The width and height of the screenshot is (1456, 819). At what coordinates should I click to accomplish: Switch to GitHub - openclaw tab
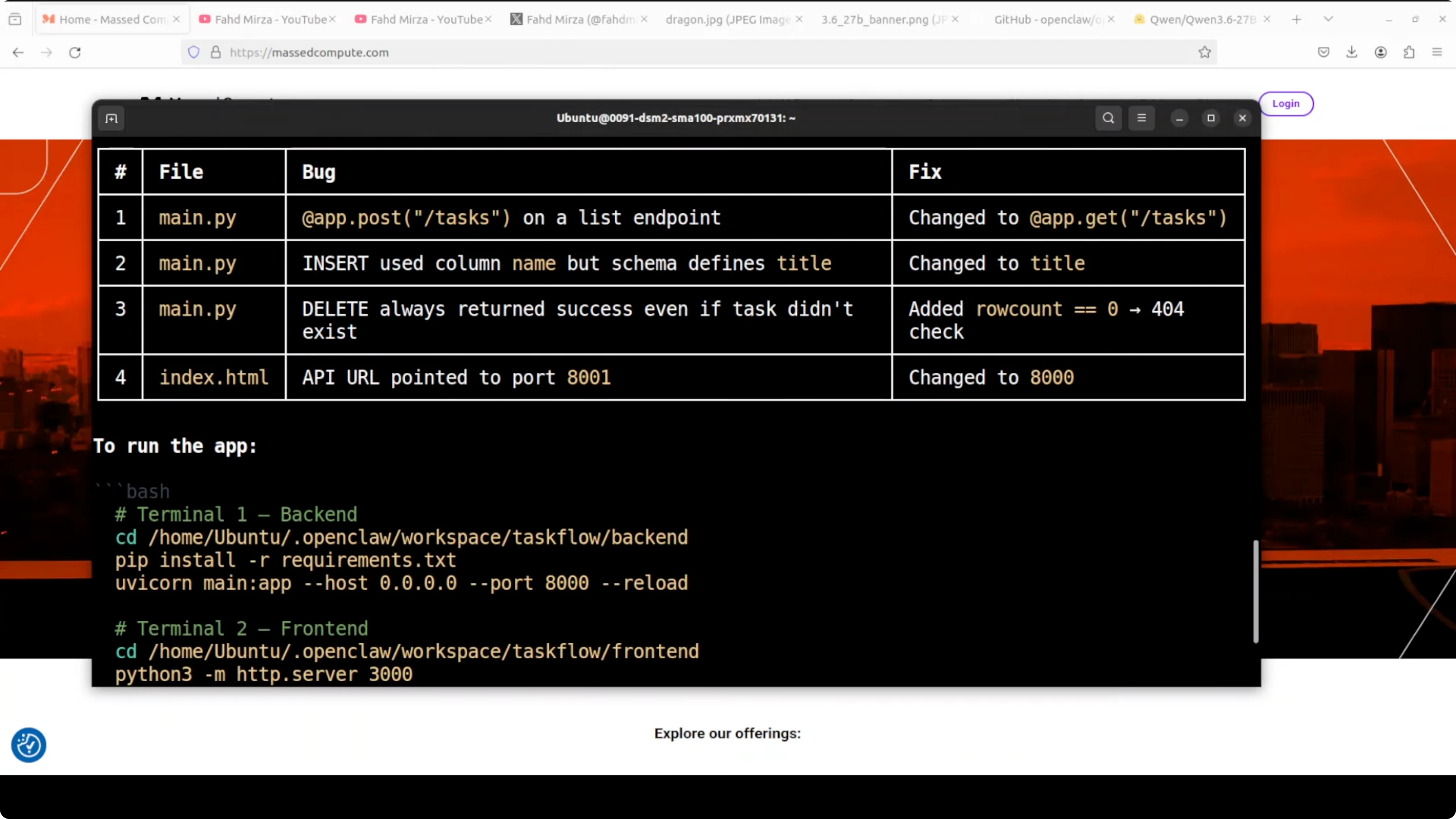(1047, 19)
